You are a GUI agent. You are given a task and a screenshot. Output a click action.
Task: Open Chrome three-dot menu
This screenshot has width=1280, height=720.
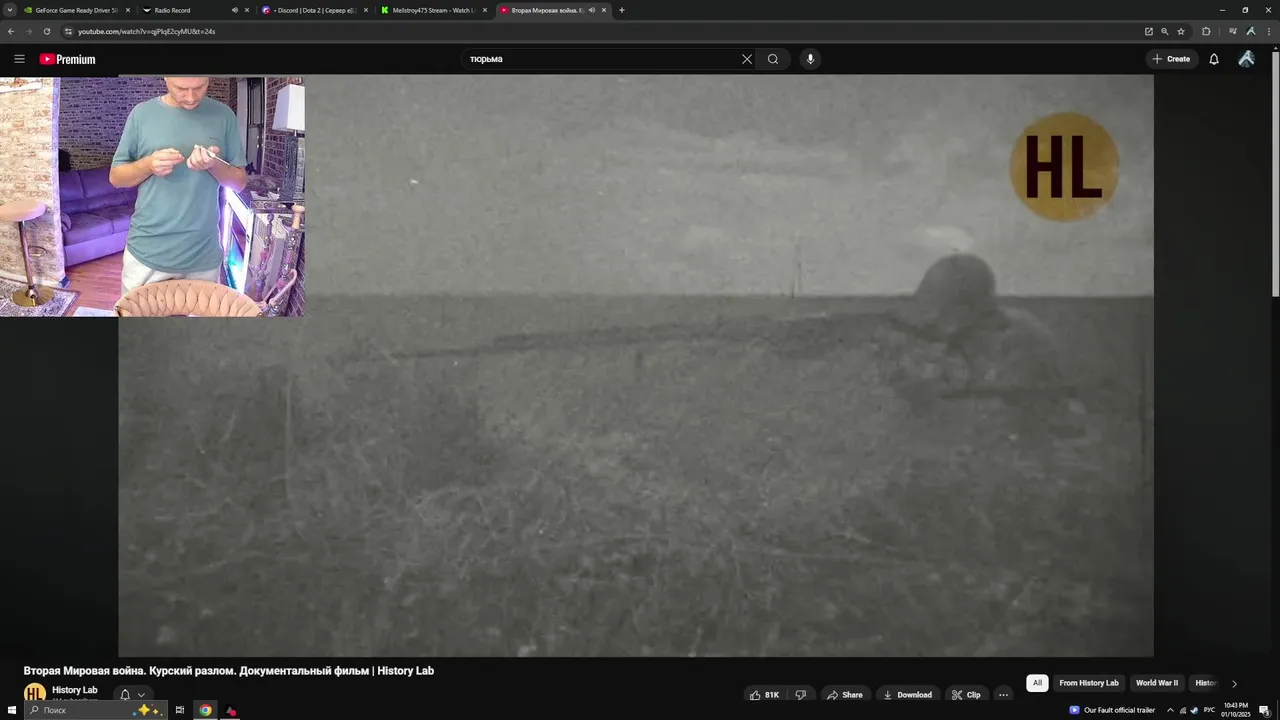[x=1267, y=31]
